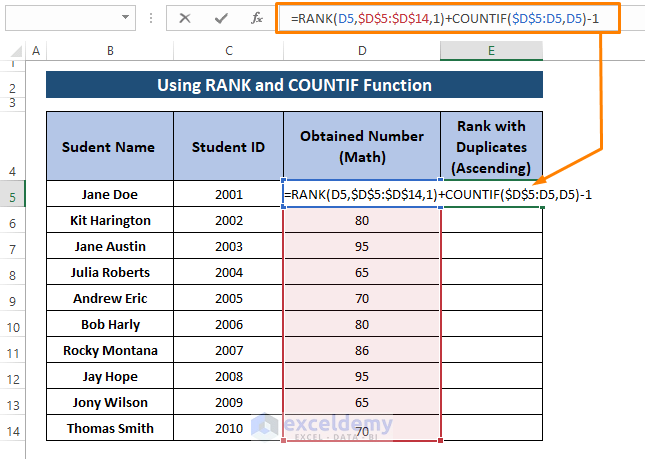Select Student ID cell 2008
Image resolution: width=645 pixels, height=459 pixels.
point(228,376)
